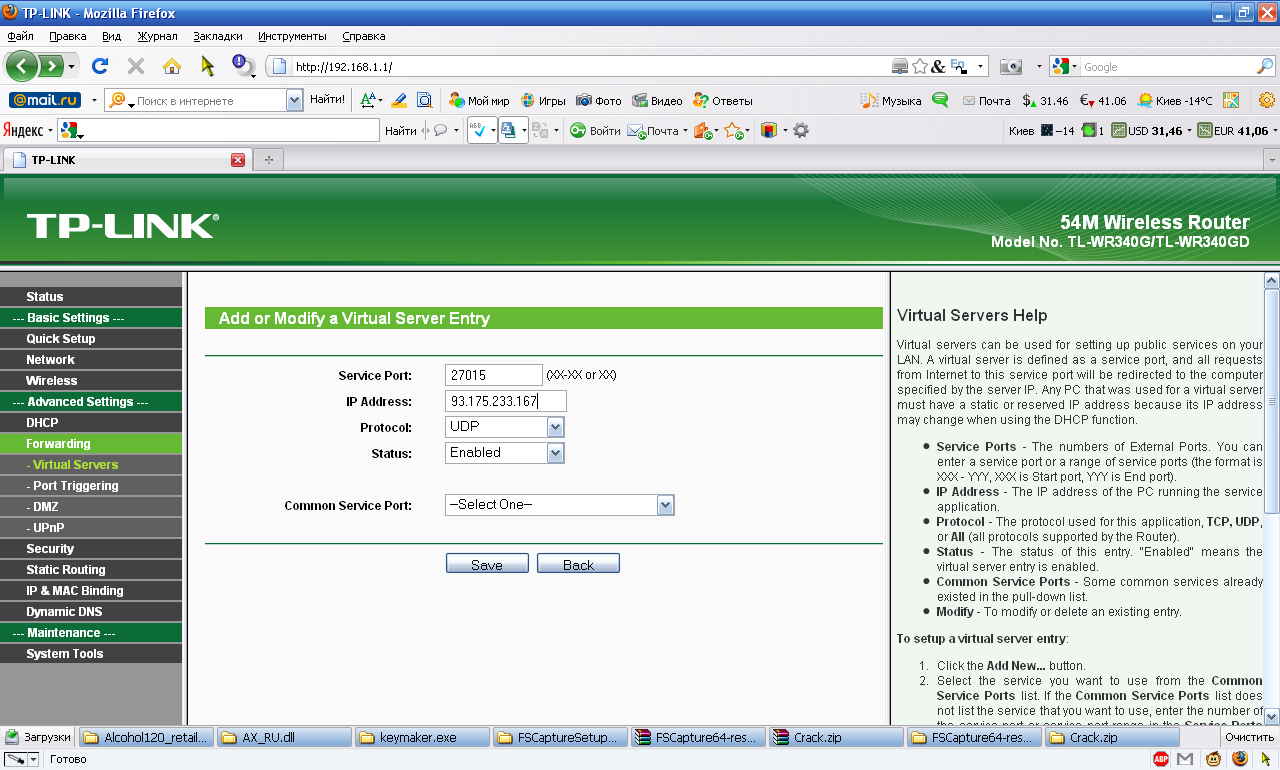
Task: Open the Файл menu
Action: (x=21, y=36)
